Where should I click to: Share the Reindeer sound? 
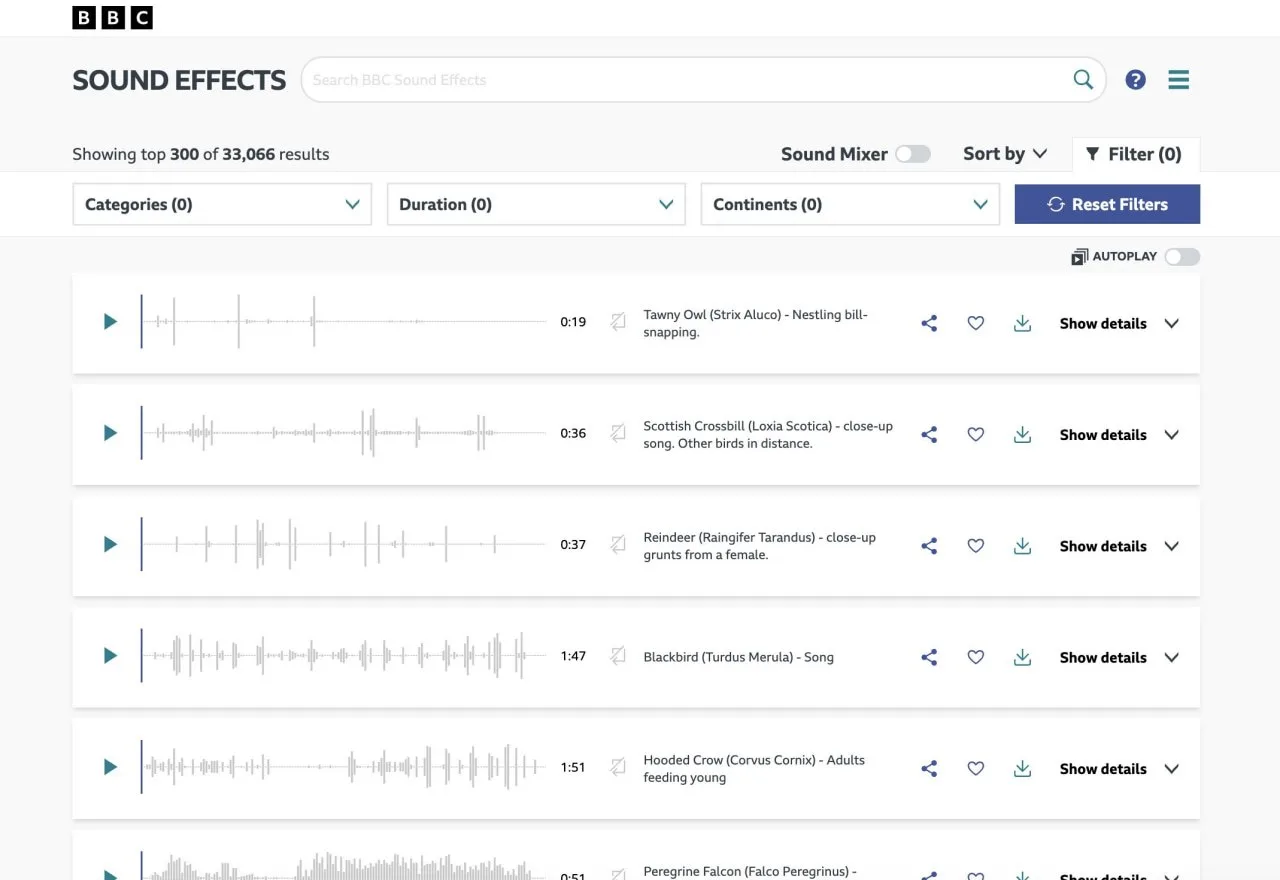(929, 546)
